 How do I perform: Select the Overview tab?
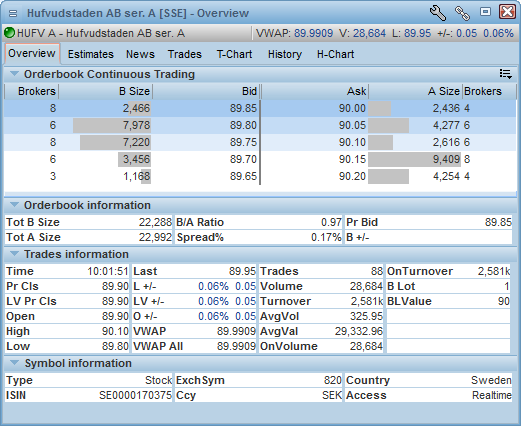coord(32,53)
